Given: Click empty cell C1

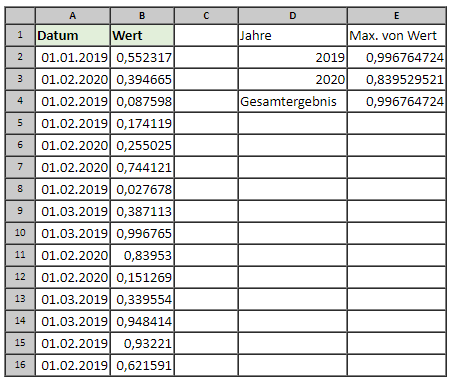Looking at the screenshot, I should 206,35.
